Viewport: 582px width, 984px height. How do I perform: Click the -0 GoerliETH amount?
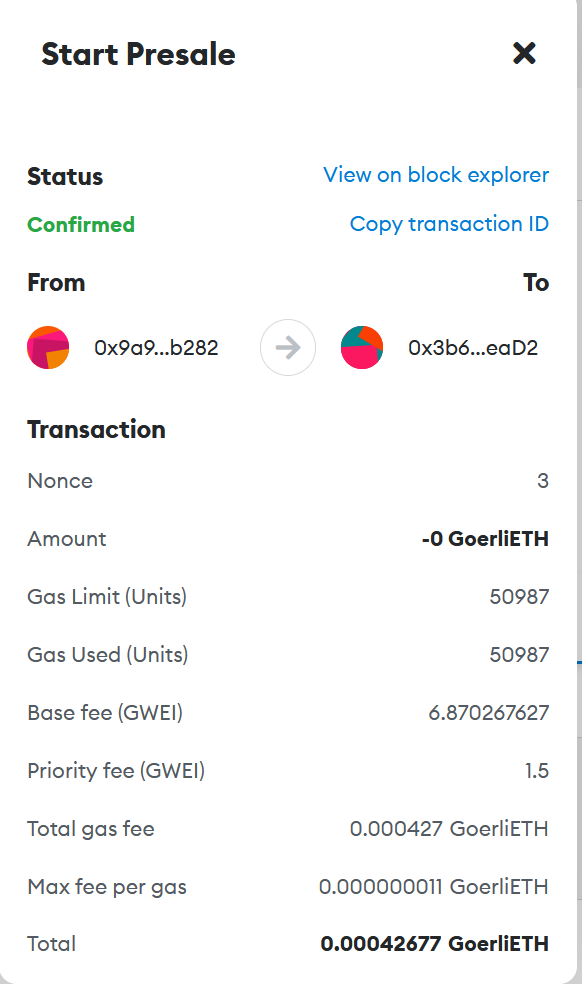tap(485, 538)
